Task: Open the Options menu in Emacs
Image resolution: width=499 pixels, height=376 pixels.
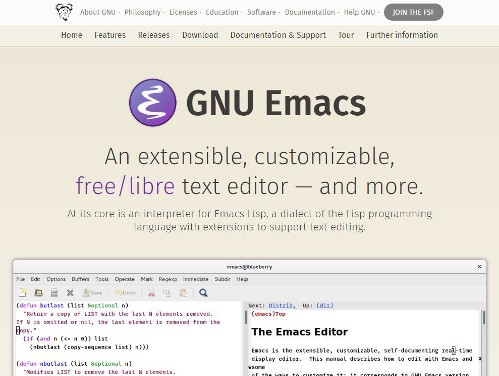Action: click(x=56, y=279)
